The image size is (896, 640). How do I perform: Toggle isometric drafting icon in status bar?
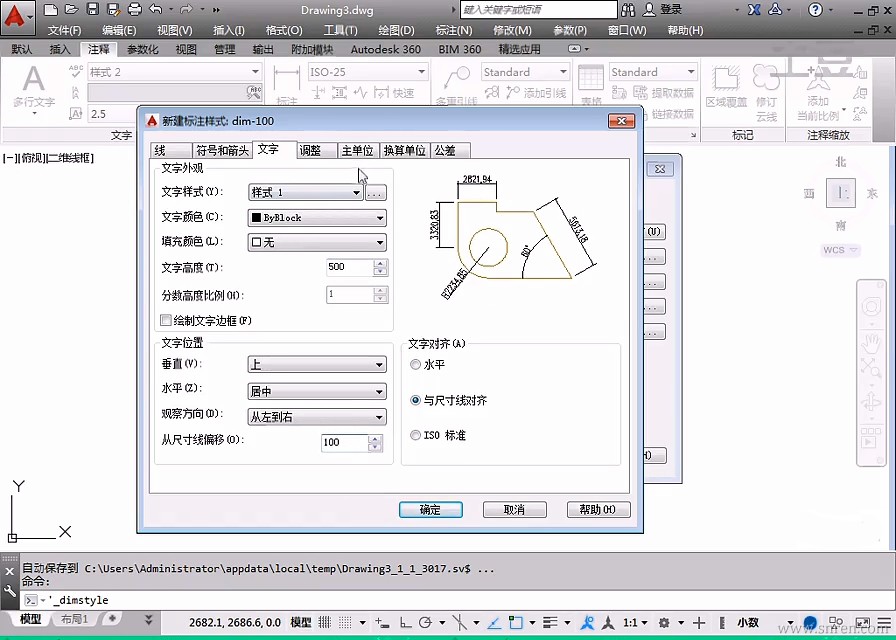coord(459,622)
